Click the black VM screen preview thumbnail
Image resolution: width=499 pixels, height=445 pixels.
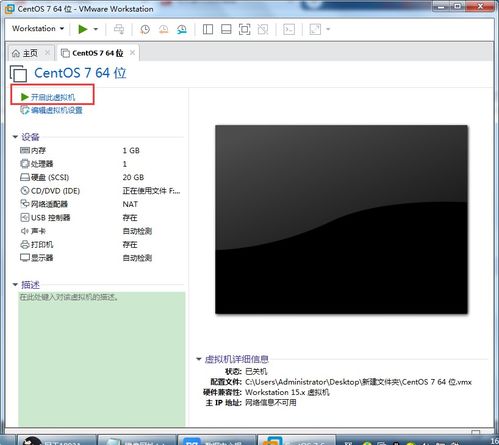point(341,219)
